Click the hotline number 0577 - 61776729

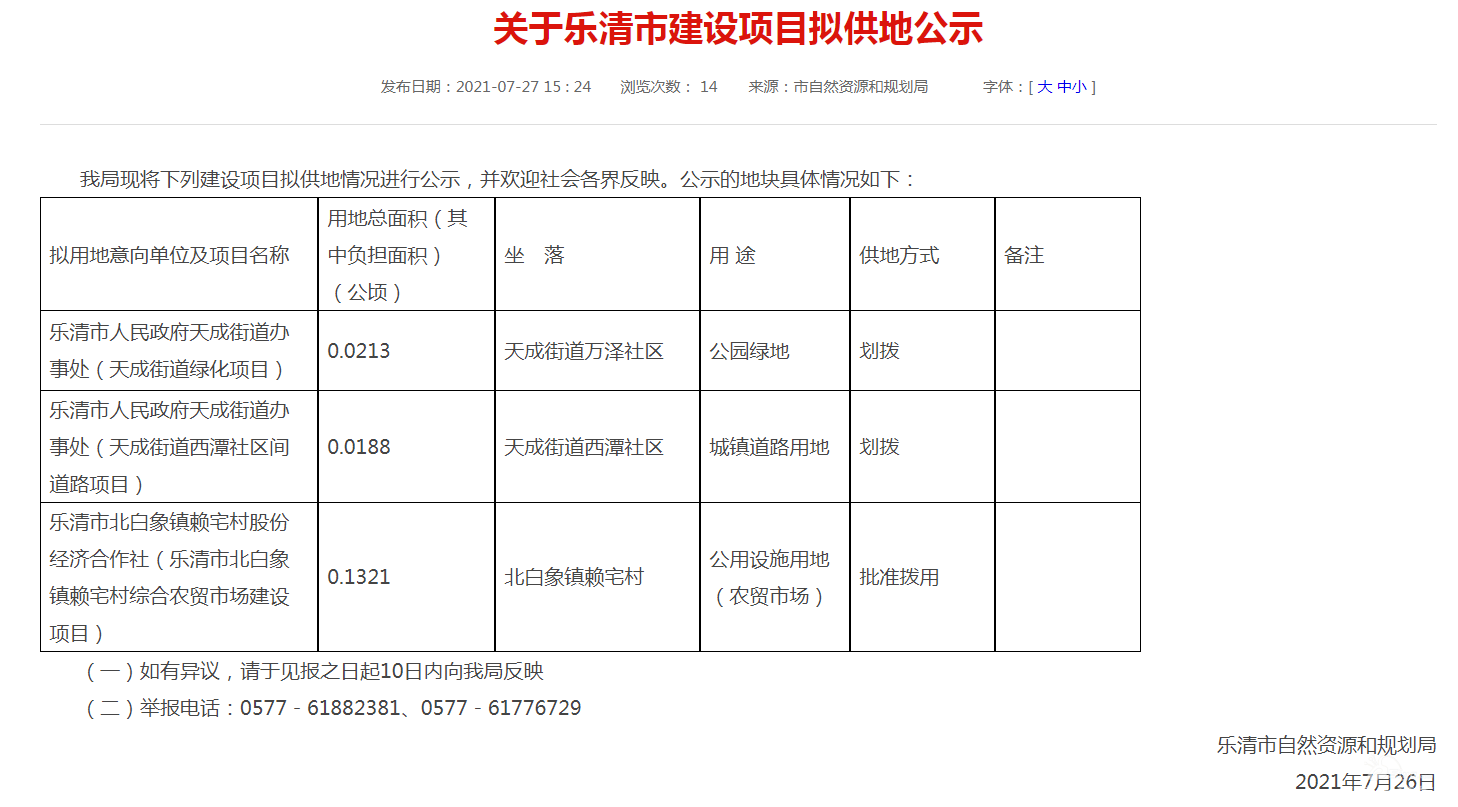[x=501, y=708]
